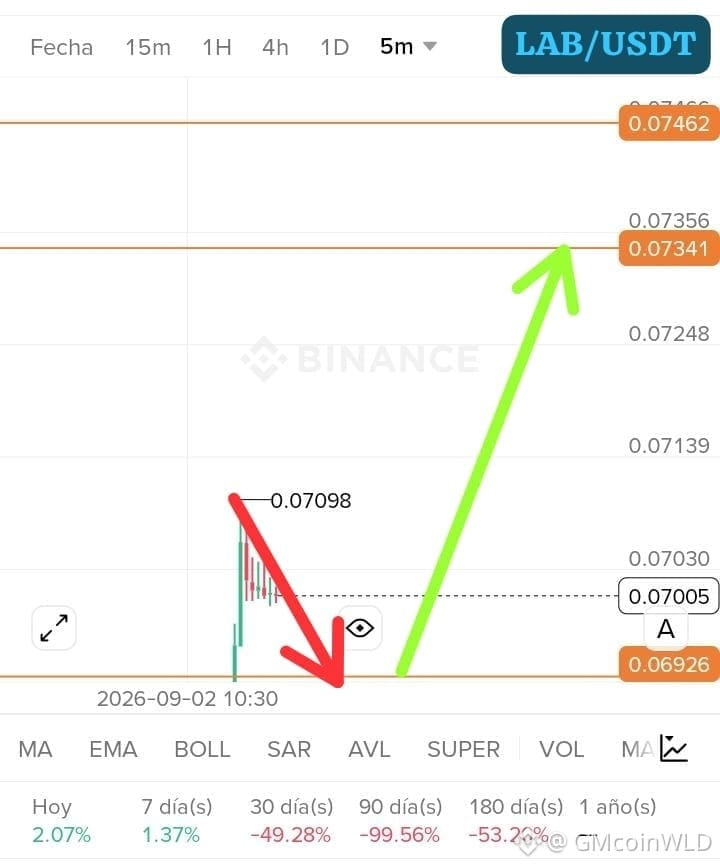Screen dimensions: 720x867
Task: Toggle the eye visibility icon on chart
Action: point(360,628)
